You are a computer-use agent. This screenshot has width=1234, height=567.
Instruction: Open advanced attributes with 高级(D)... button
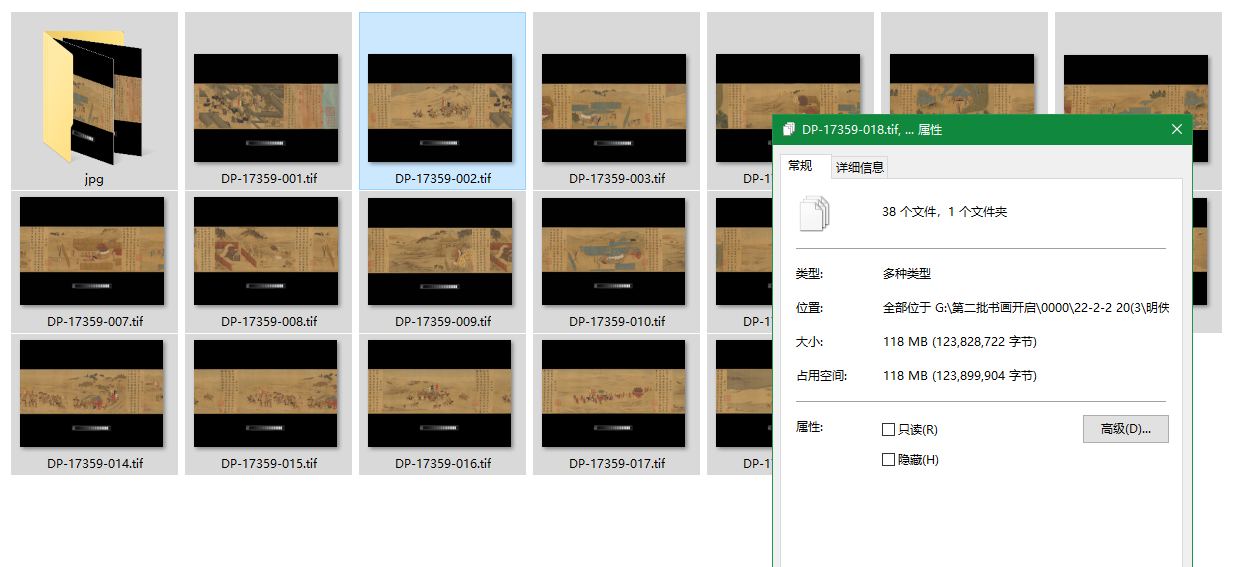point(1126,429)
